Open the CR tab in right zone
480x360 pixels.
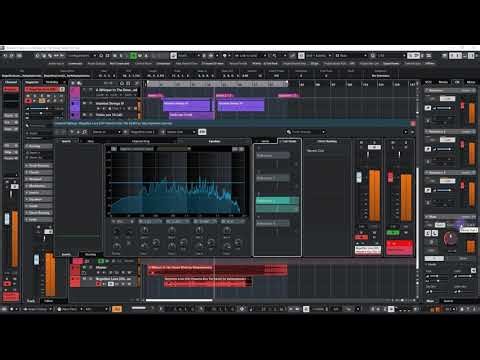457,82
